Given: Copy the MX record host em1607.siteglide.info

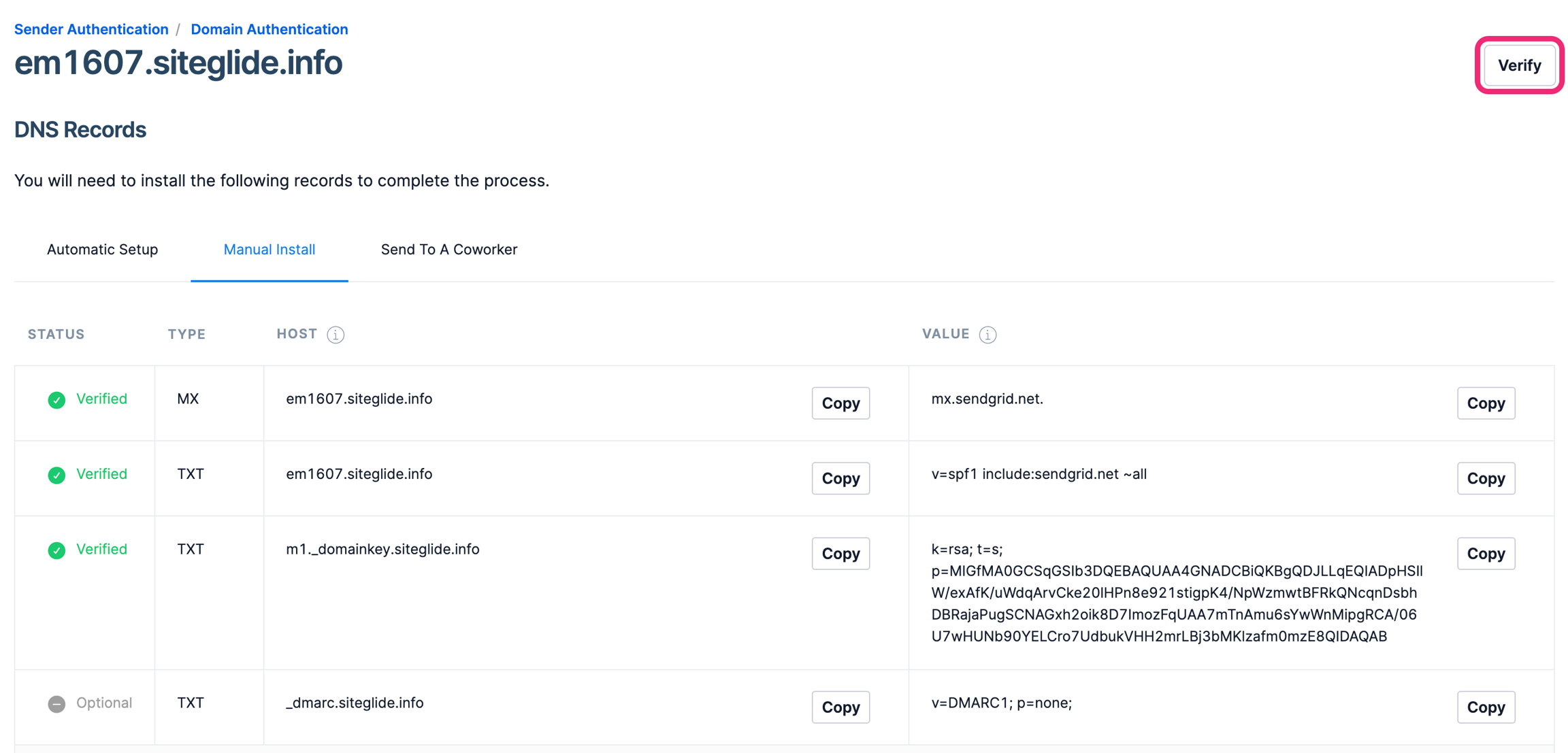Looking at the screenshot, I should [840, 403].
